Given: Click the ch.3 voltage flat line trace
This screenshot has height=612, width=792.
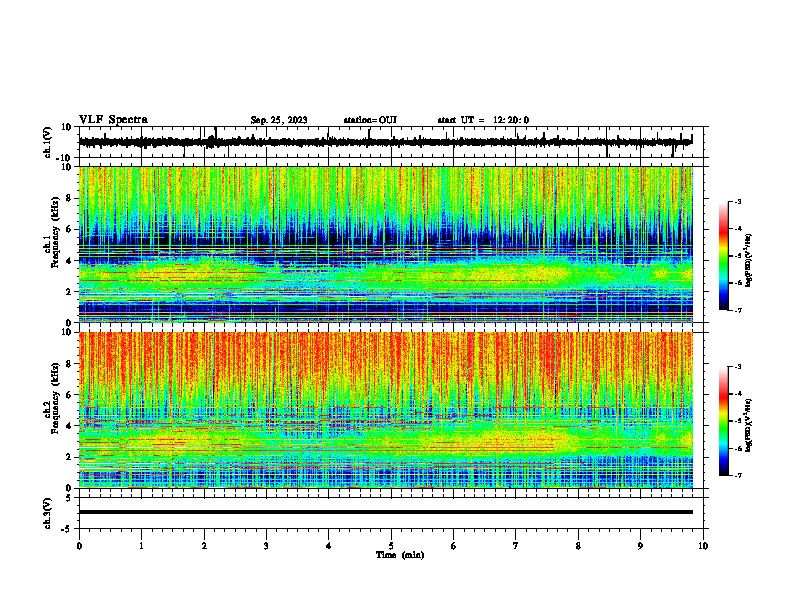Looking at the screenshot, I should pos(385,512).
